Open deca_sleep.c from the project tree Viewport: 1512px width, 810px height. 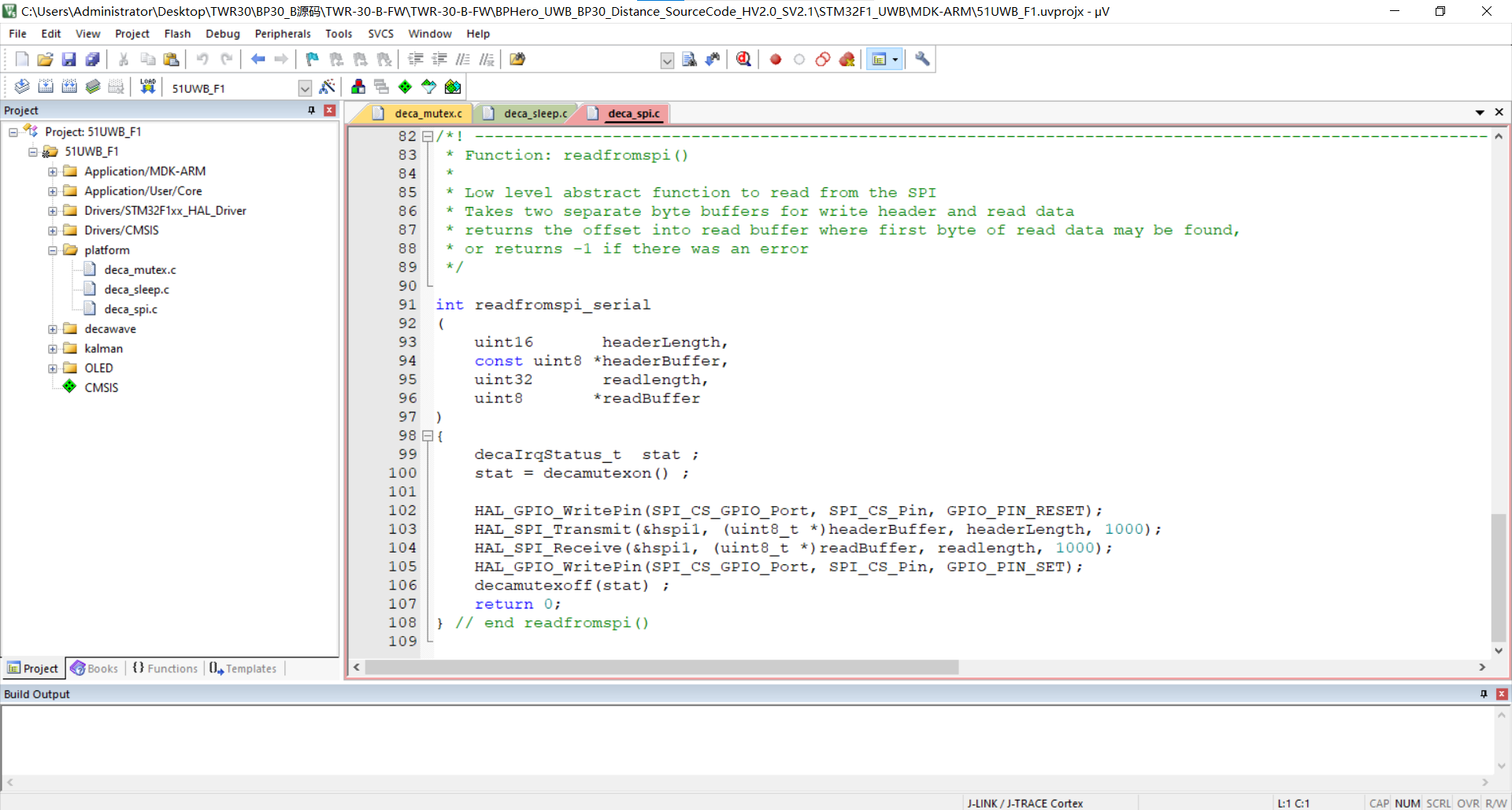click(x=136, y=290)
